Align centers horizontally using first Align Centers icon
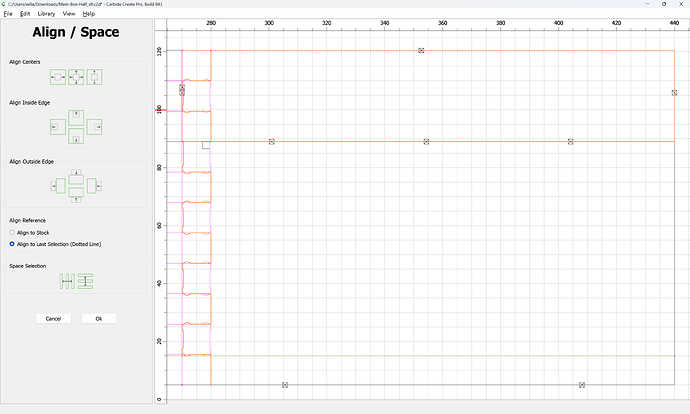The image size is (690, 414). [x=58, y=77]
